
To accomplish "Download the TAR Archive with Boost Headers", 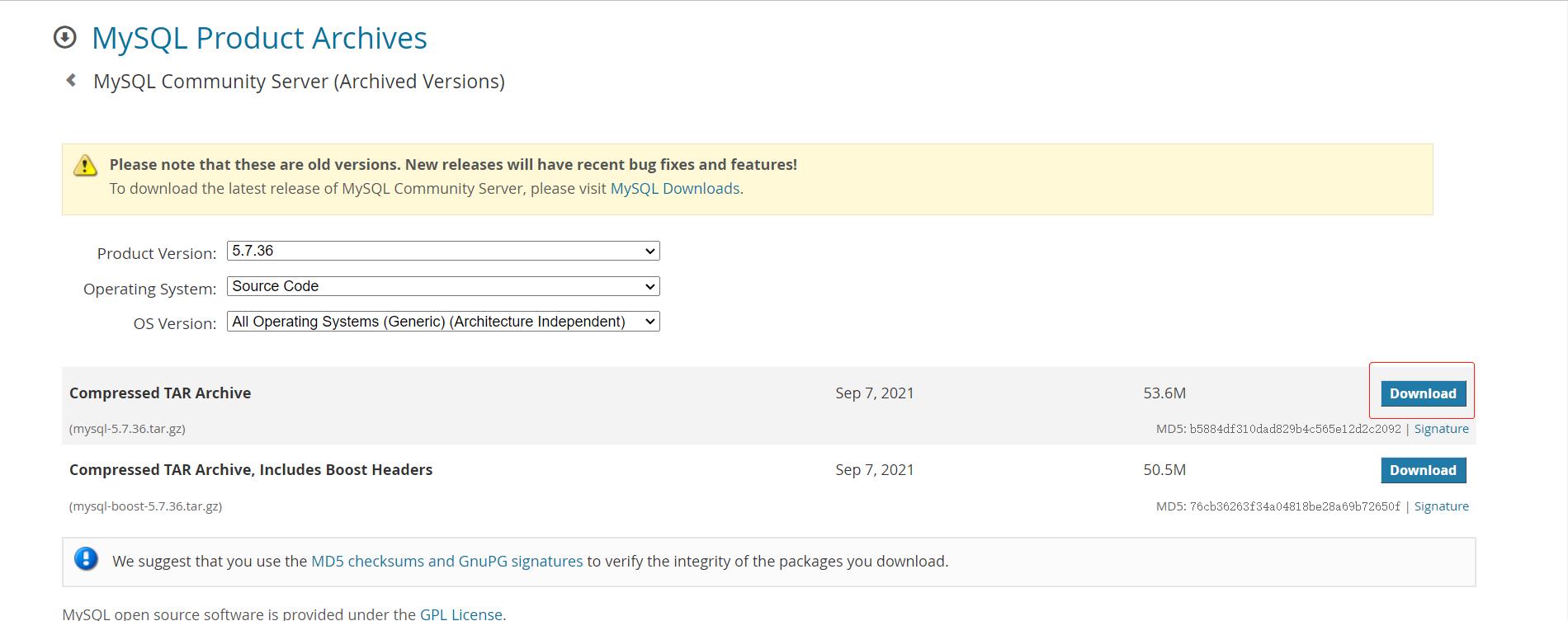I will [1423, 470].
